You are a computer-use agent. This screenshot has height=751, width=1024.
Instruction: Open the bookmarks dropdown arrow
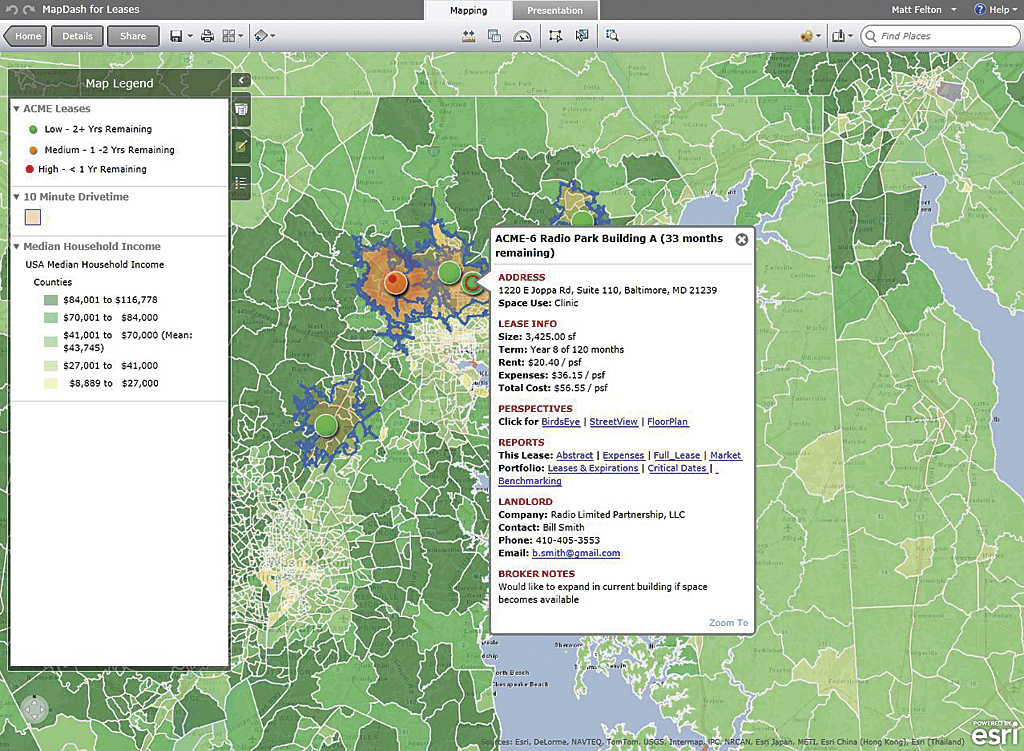(x=850, y=36)
